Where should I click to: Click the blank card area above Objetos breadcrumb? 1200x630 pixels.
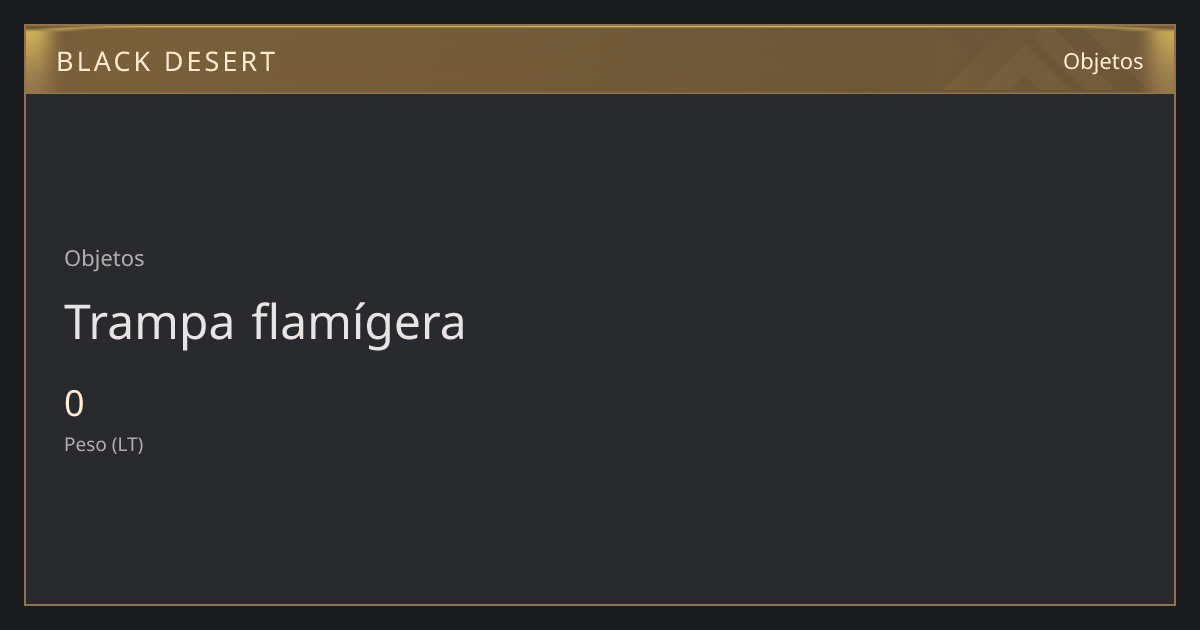(600, 168)
